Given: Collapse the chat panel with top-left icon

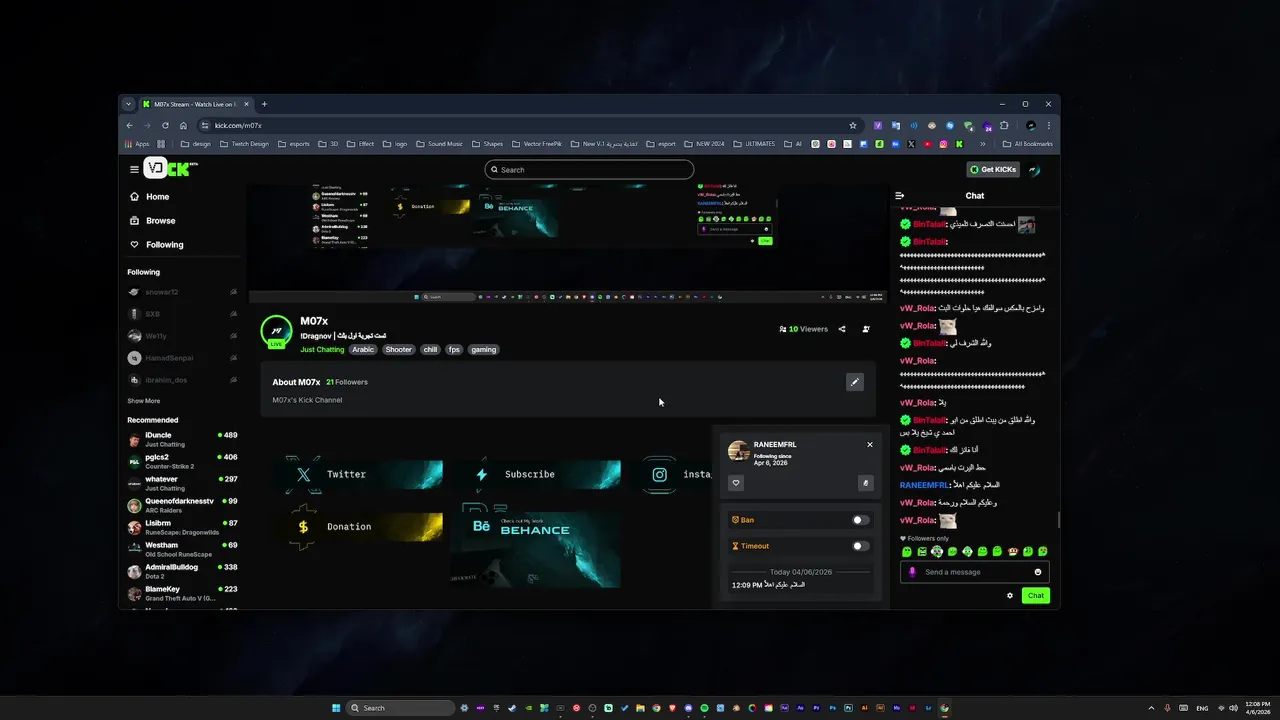Looking at the screenshot, I should tap(900, 196).
